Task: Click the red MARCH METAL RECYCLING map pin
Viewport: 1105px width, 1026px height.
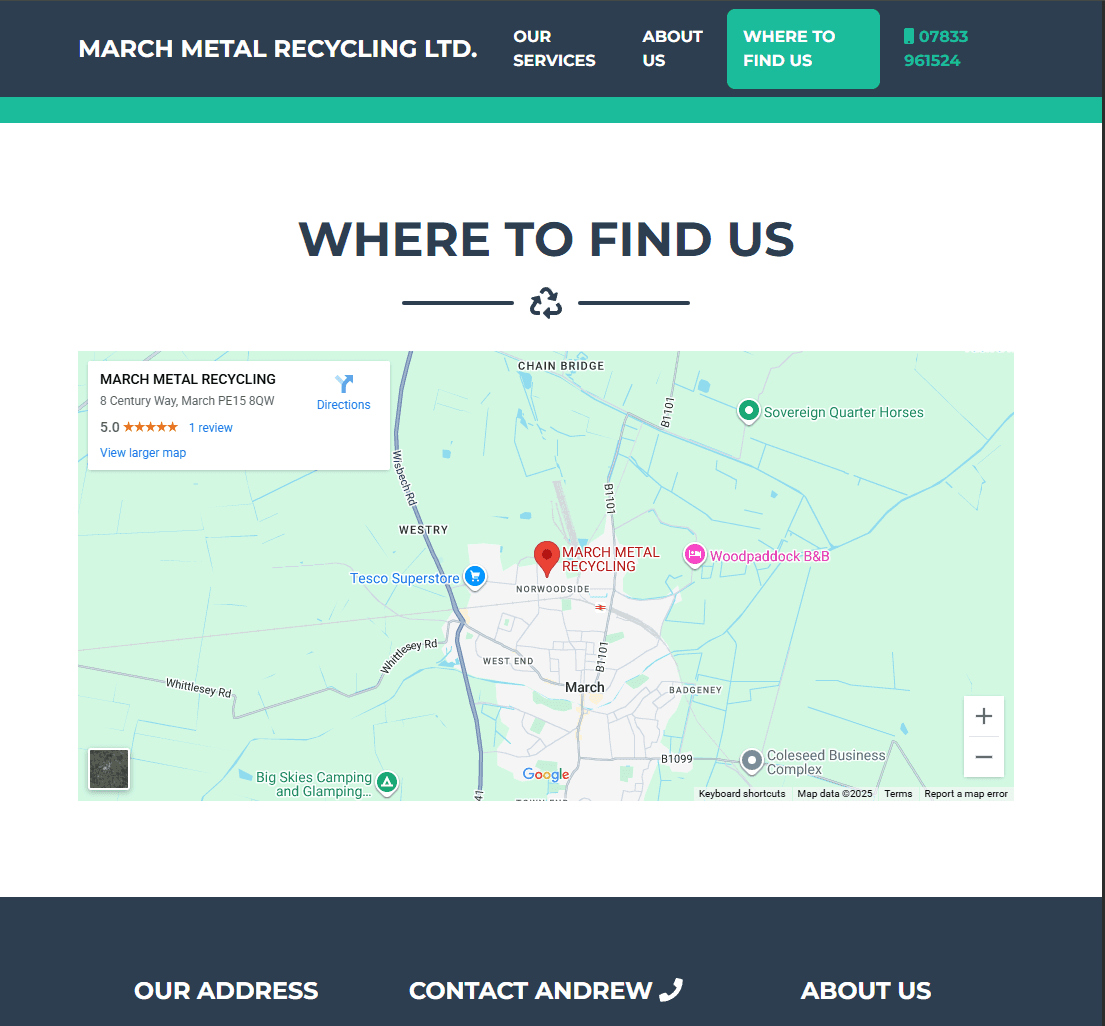Action: [x=546, y=556]
